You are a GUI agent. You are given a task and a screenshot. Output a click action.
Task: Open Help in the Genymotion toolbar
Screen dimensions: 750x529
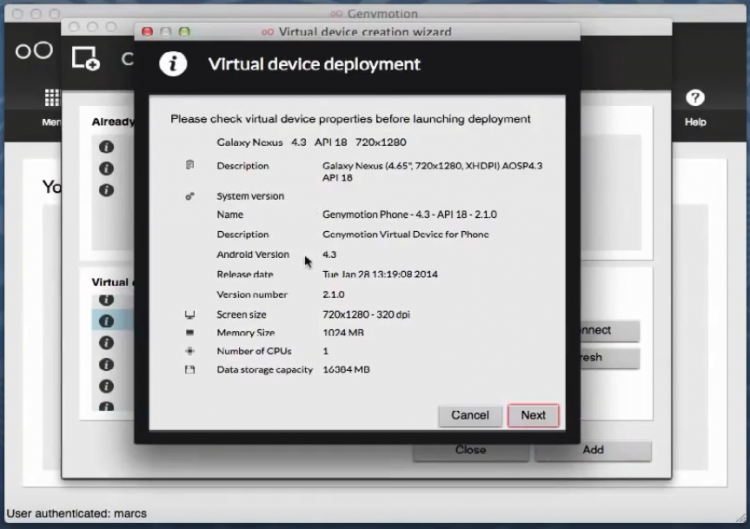tap(695, 107)
